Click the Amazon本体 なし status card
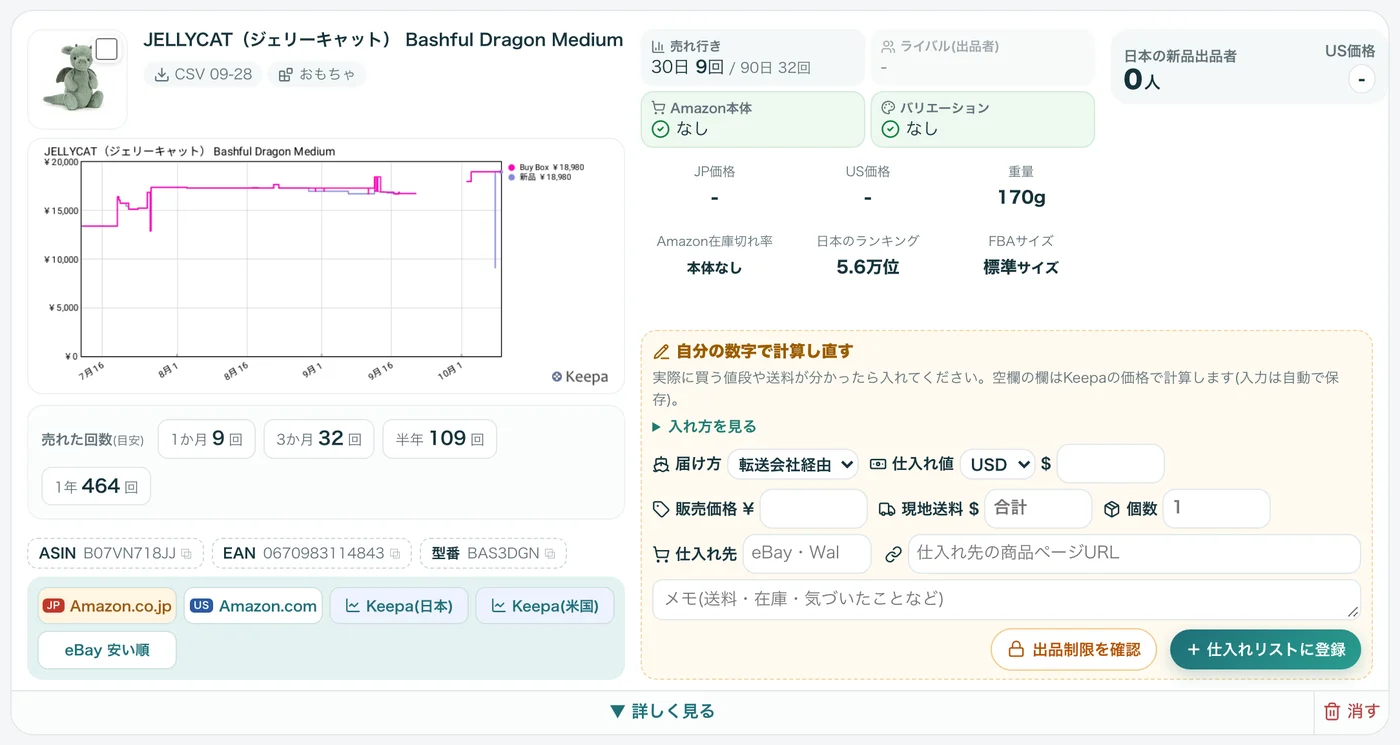The image size is (1400, 745). 753,119
